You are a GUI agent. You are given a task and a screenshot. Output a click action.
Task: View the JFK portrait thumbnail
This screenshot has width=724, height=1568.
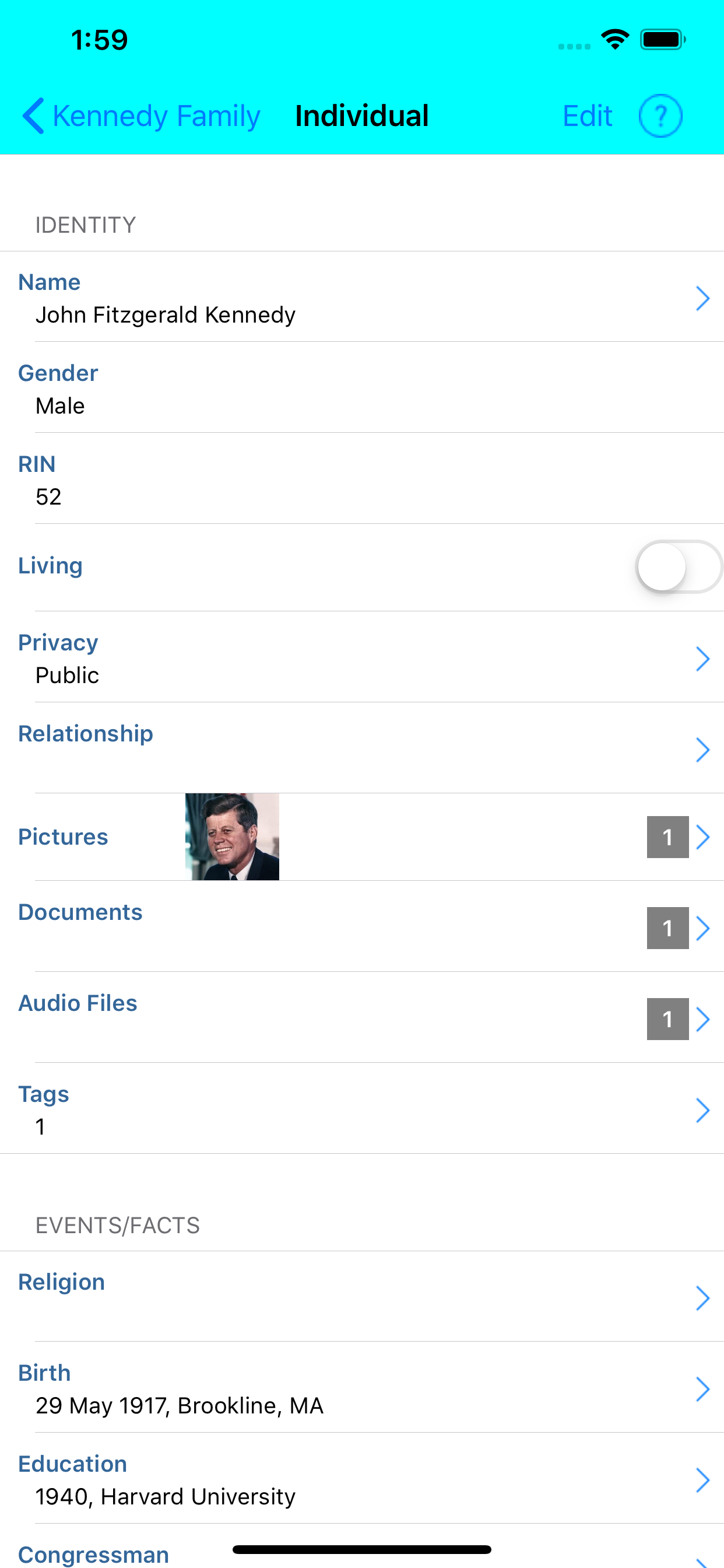pyautogui.click(x=233, y=836)
